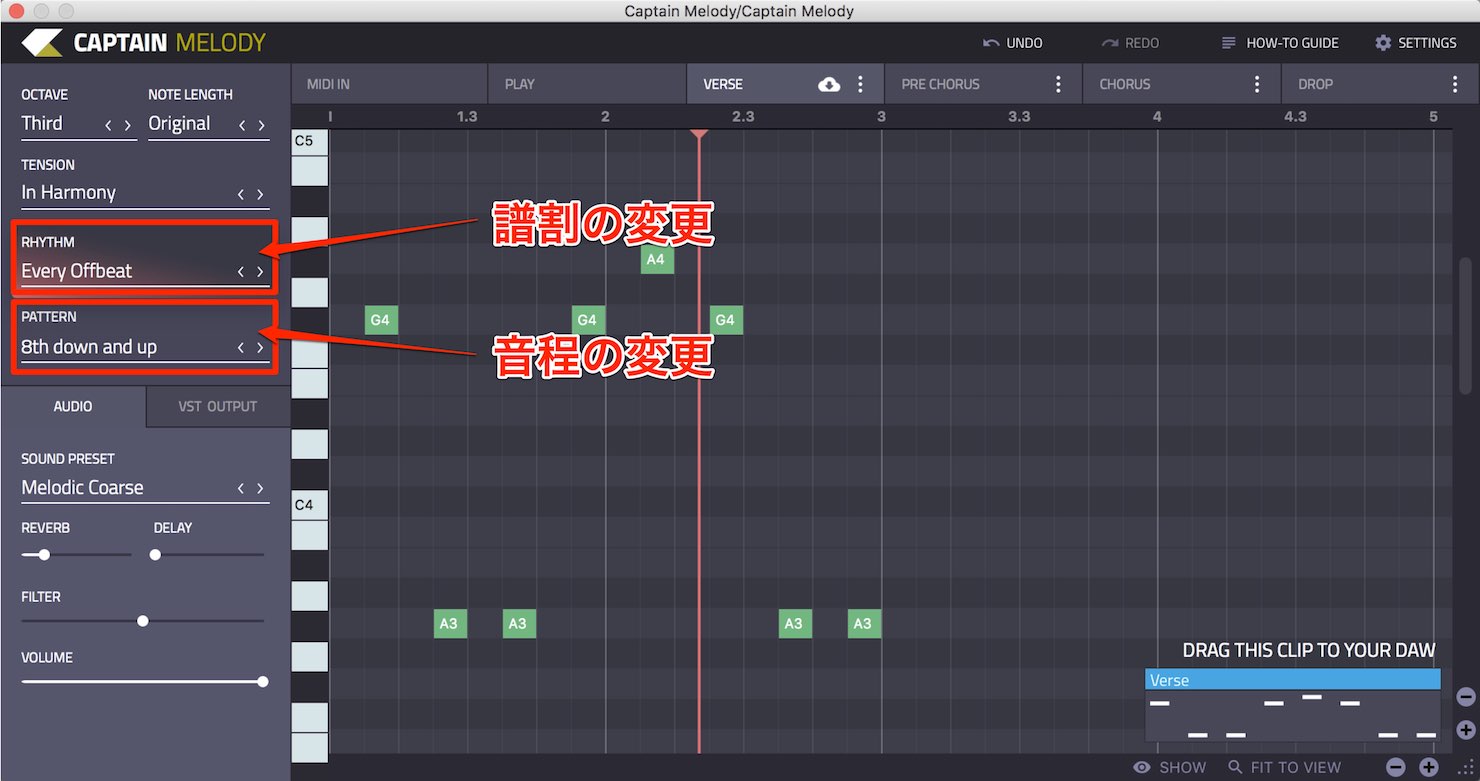This screenshot has width=1480, height=781.
Task: Open the How-To Guide
Action: coord(1280,43)
